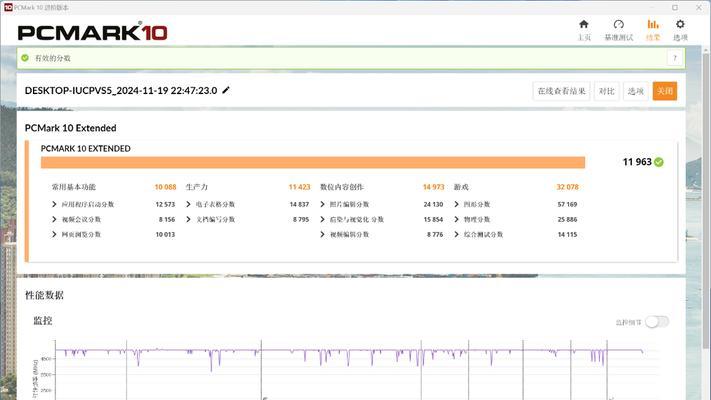Click the score value 8 156

[167, 220]
